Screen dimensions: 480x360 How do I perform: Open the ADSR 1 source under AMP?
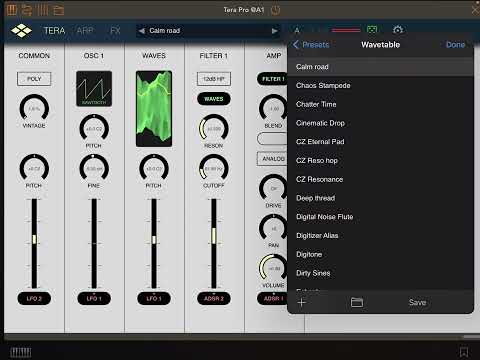pyautogui.click(x=272, y=298)
